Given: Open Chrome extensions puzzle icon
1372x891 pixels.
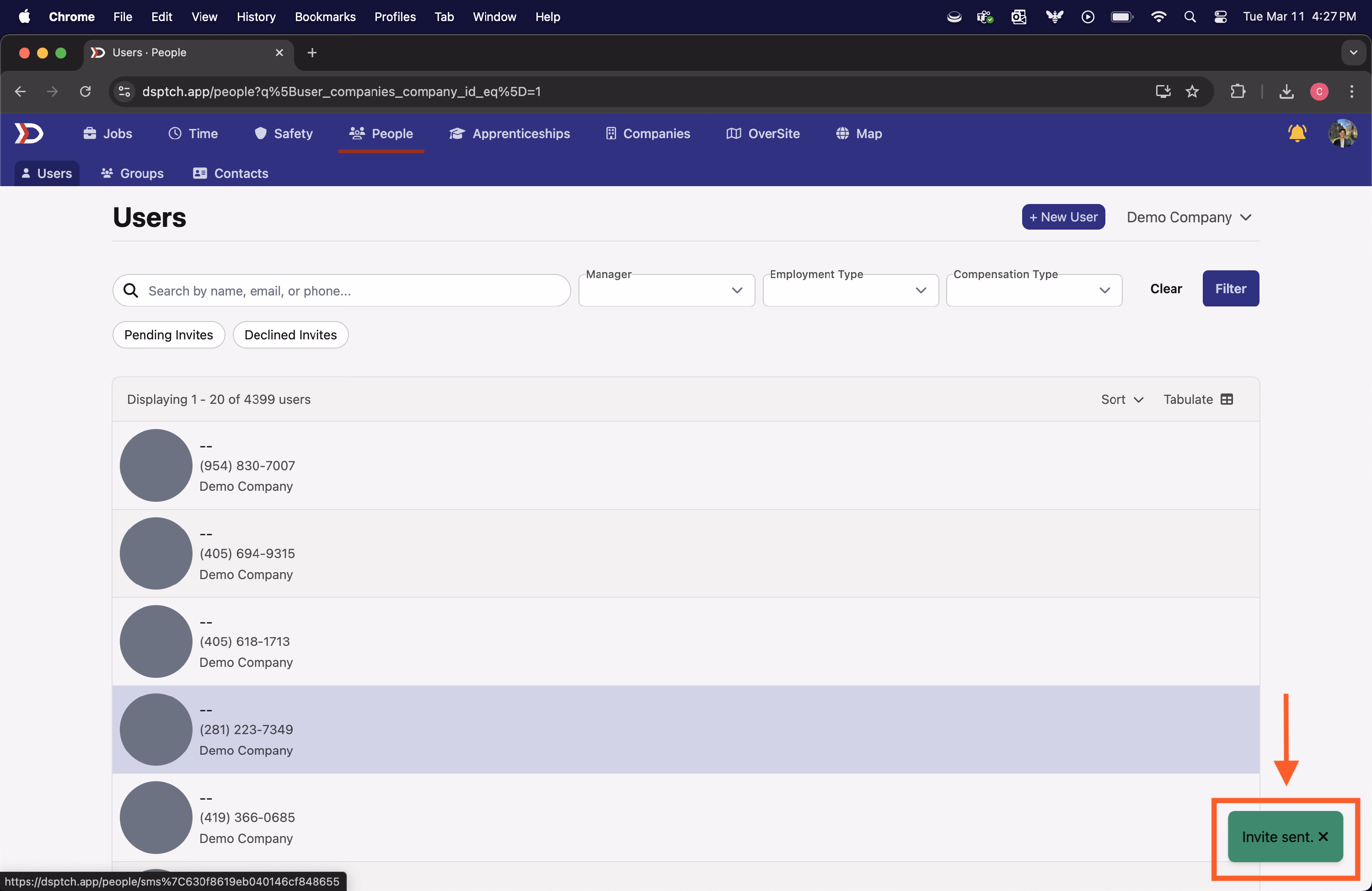Looking at the screenshot, I should coord(1238,91).
